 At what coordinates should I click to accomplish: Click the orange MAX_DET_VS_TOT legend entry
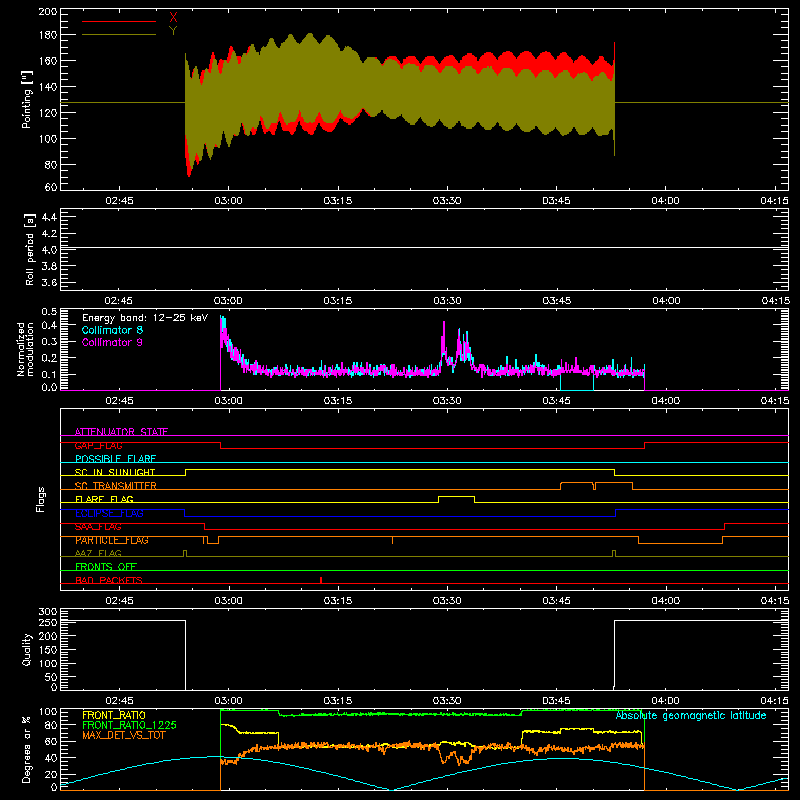(x=123, y=735)
